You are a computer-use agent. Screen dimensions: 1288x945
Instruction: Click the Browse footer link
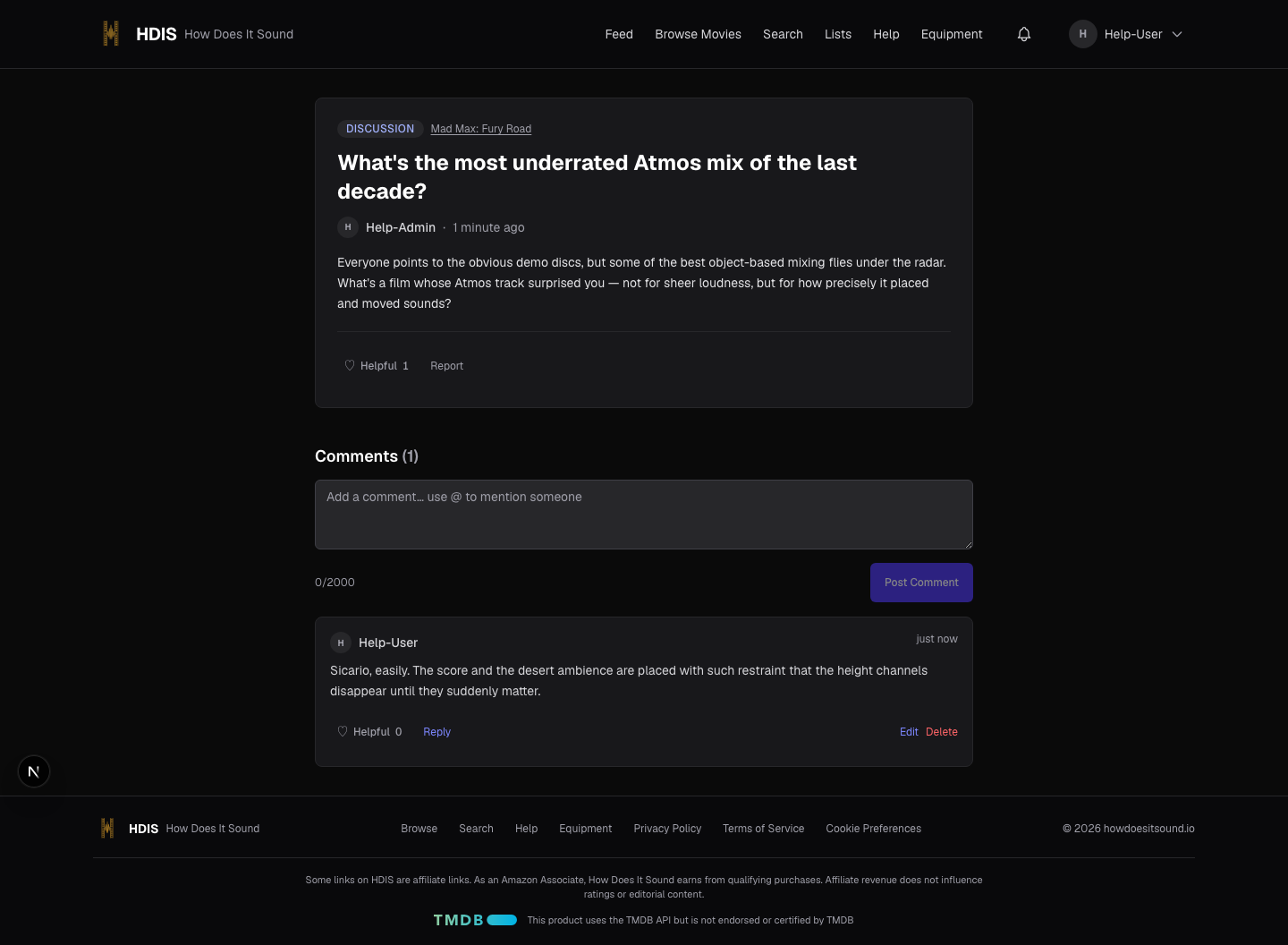[419, 829]
